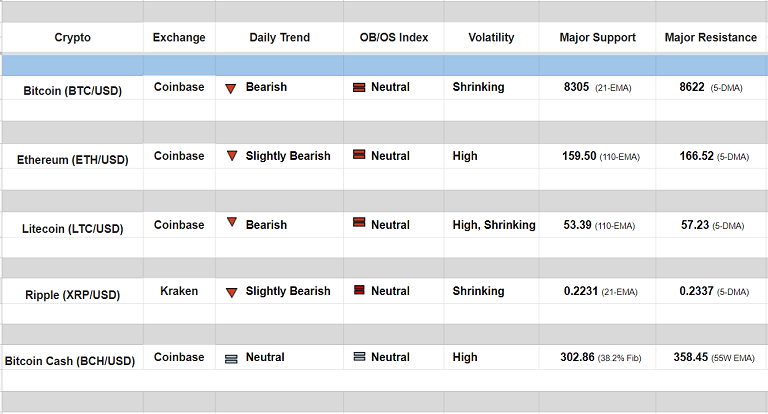The height and width of the screenshot is (414, 768).
Task: Click the blue highlighted divider row
Action: (x=384, y=65)
